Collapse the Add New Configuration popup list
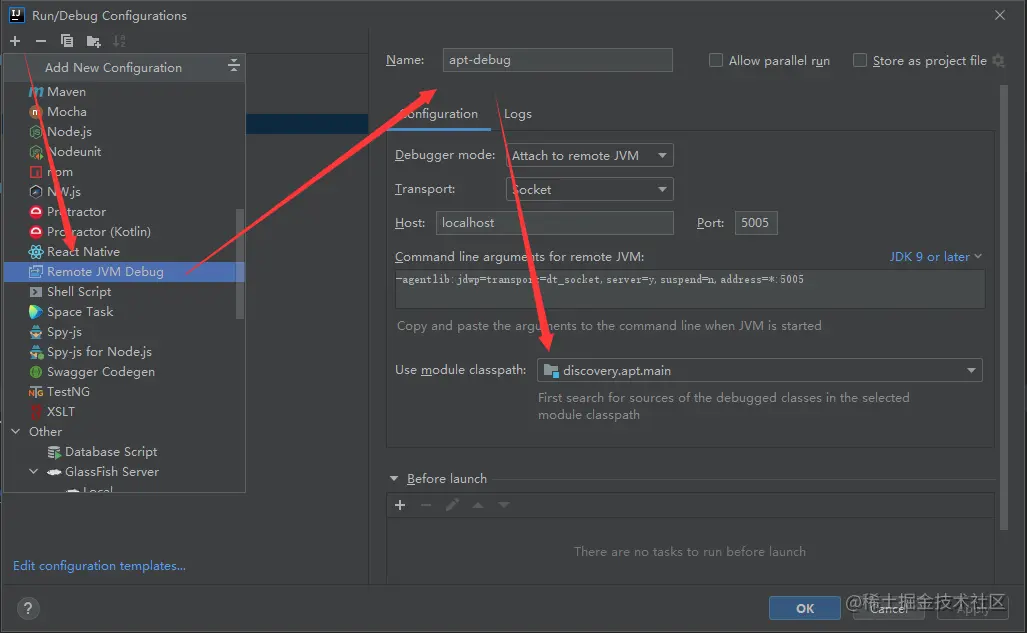Screen dimensions: 1027x633 point(234,66)
